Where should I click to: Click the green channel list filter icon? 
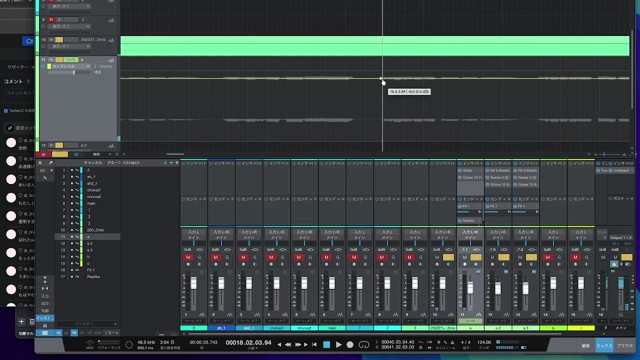point(165,162)
